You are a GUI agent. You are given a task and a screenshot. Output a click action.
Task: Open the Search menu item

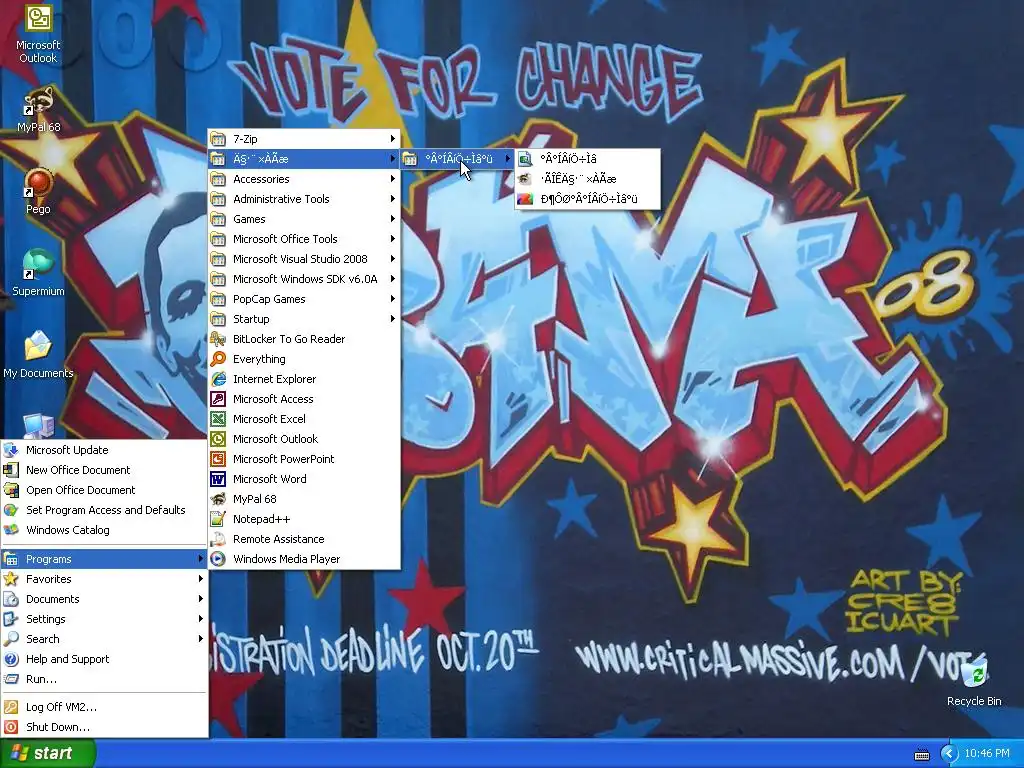coord(104,639)
